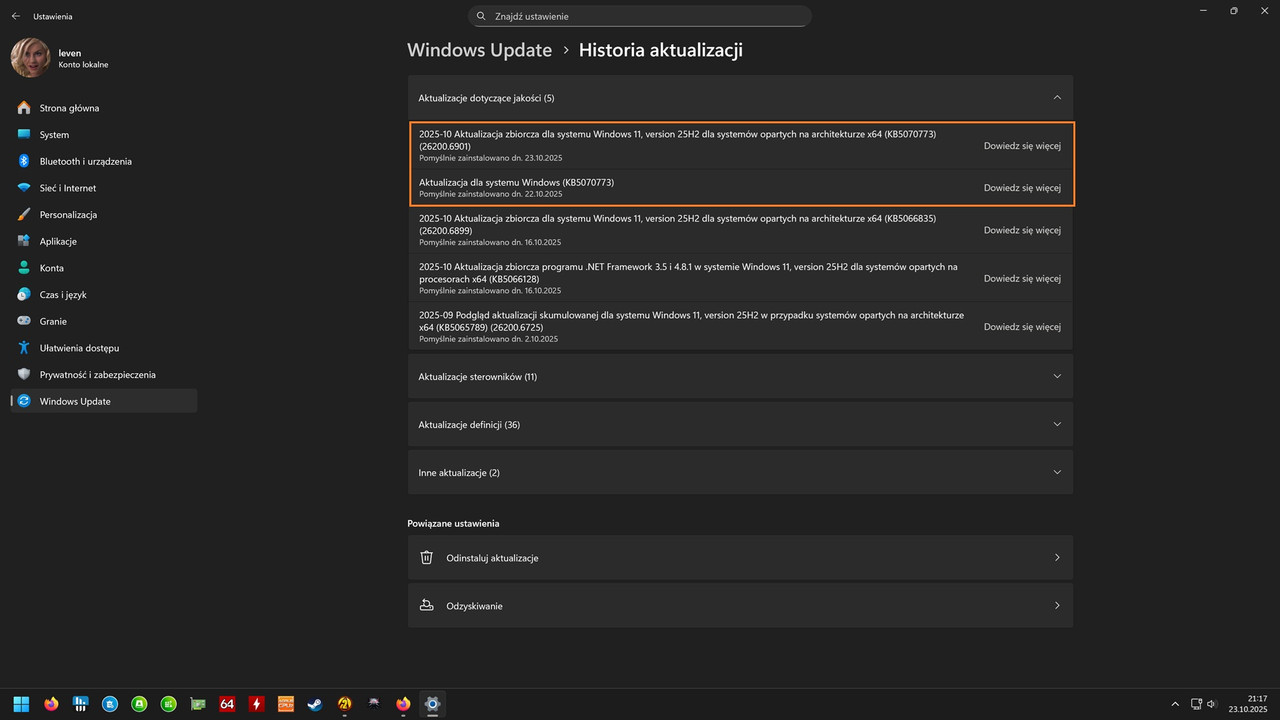Click 'Pomyślnie zainstalowano dn. 2.10.2025' text
This screenshot has height=720, width=1280.
pyautogui.click(x=488, y=339)
